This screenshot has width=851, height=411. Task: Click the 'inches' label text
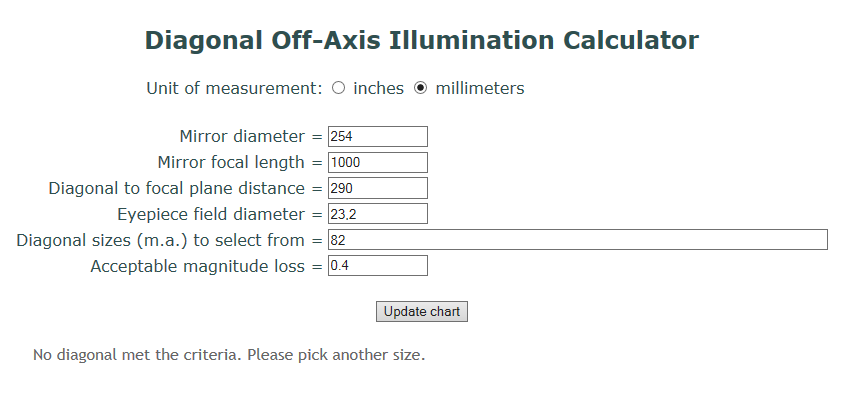(378, 88)
